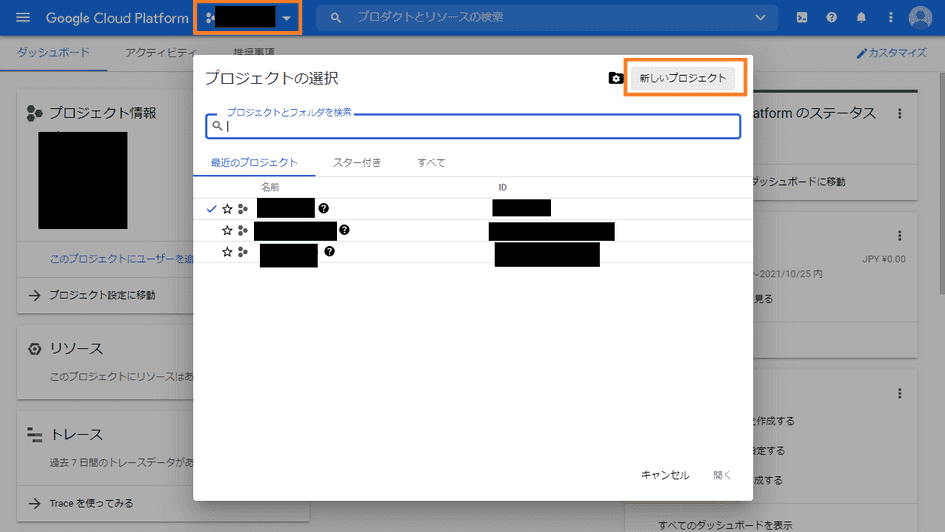Click このプロジェクトにユーザーを追加 link
The image size is (945, 532).
pos(122,258)
